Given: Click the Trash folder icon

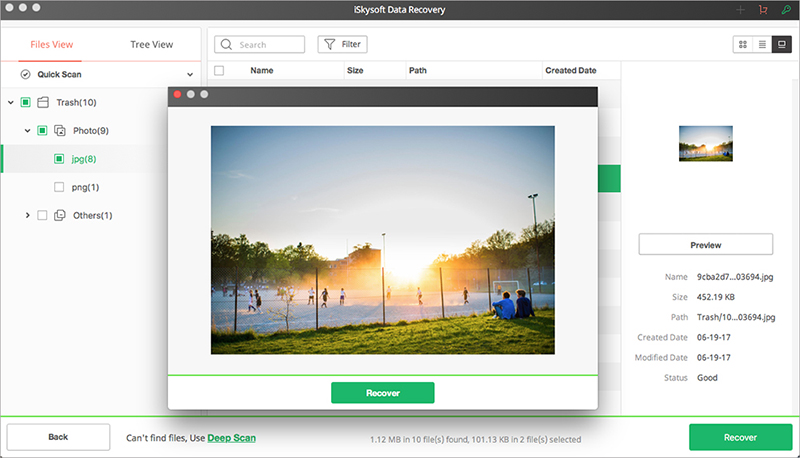Looking at the screenshot, I should 43,102.
